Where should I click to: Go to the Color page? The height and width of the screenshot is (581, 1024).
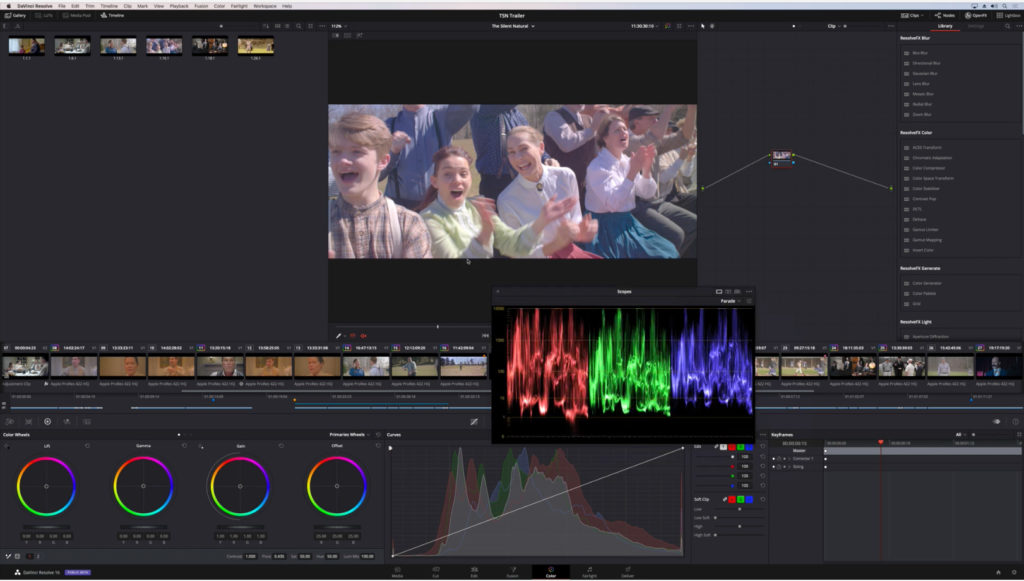tap(551, 572)
